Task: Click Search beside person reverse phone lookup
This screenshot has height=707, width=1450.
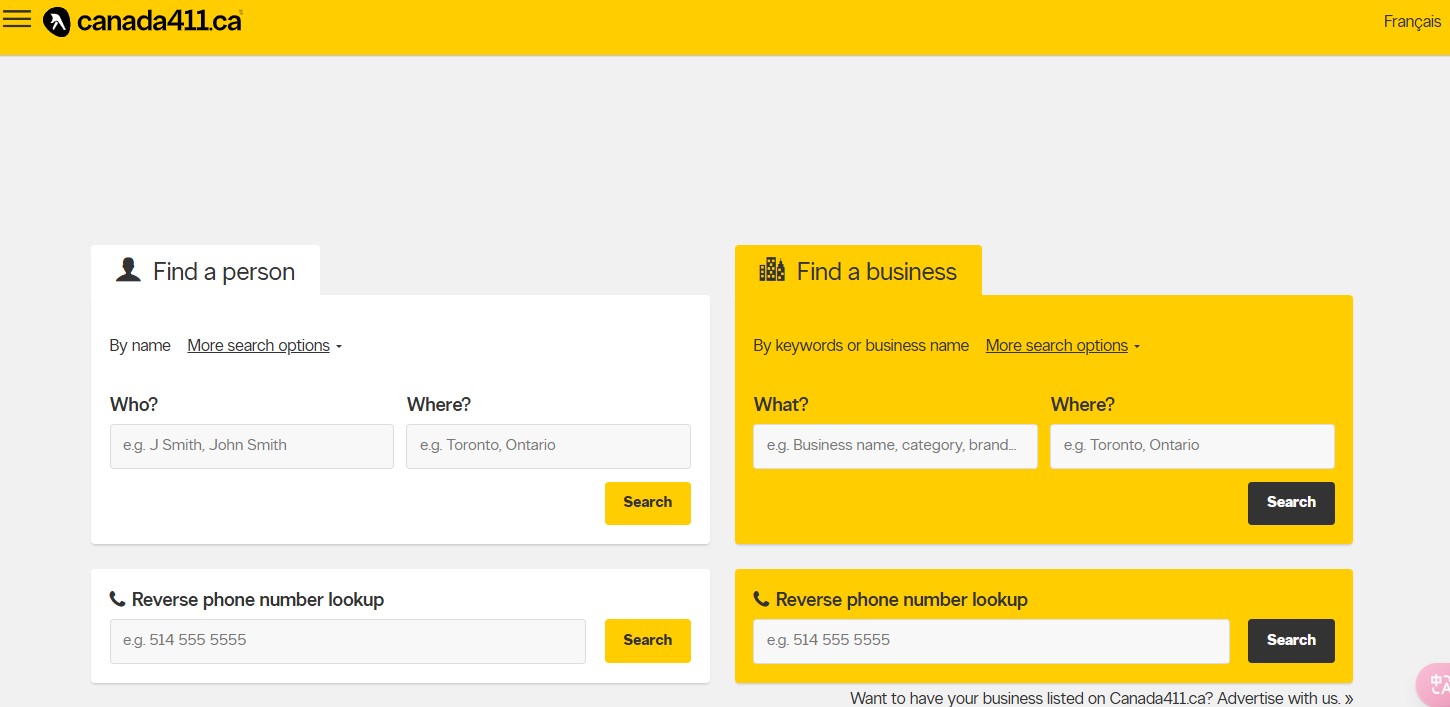Action: pyautogui.click(x=647, y=641)
